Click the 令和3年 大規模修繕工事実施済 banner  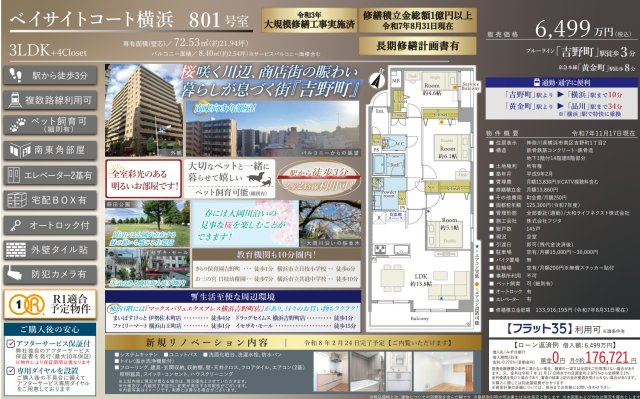coord(309,20)
